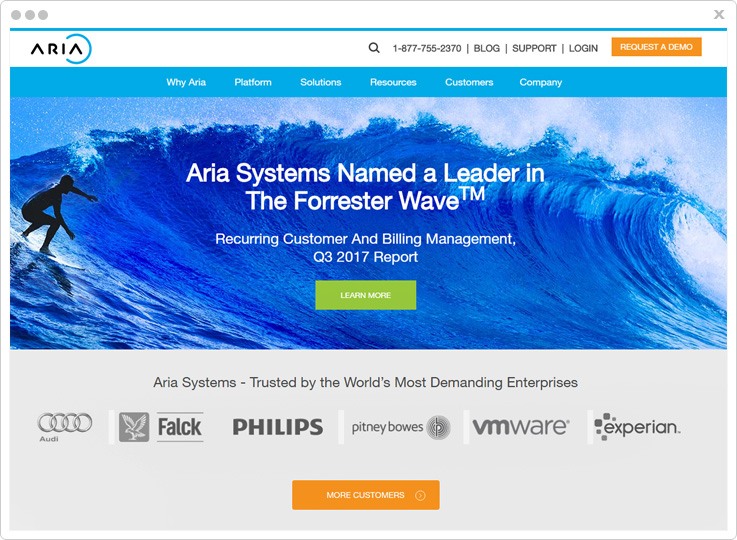737x540 pixels.
Task: Open the Resources menu
Action: click(x=393, y=82)
